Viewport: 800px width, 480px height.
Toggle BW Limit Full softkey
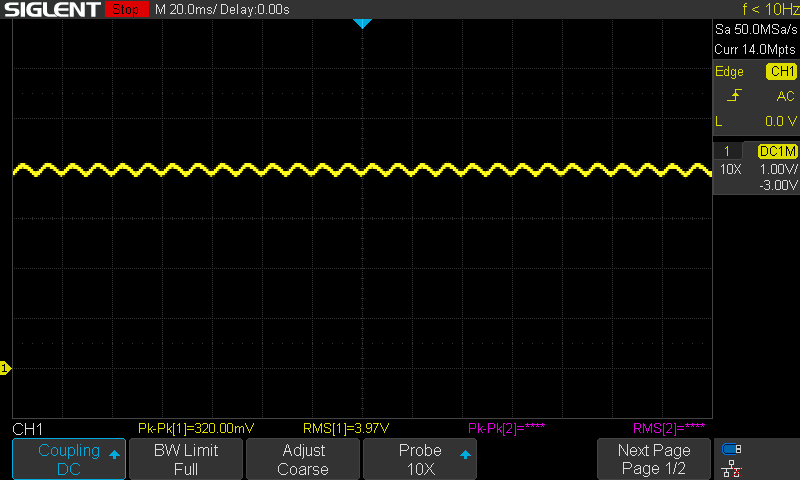185,459
